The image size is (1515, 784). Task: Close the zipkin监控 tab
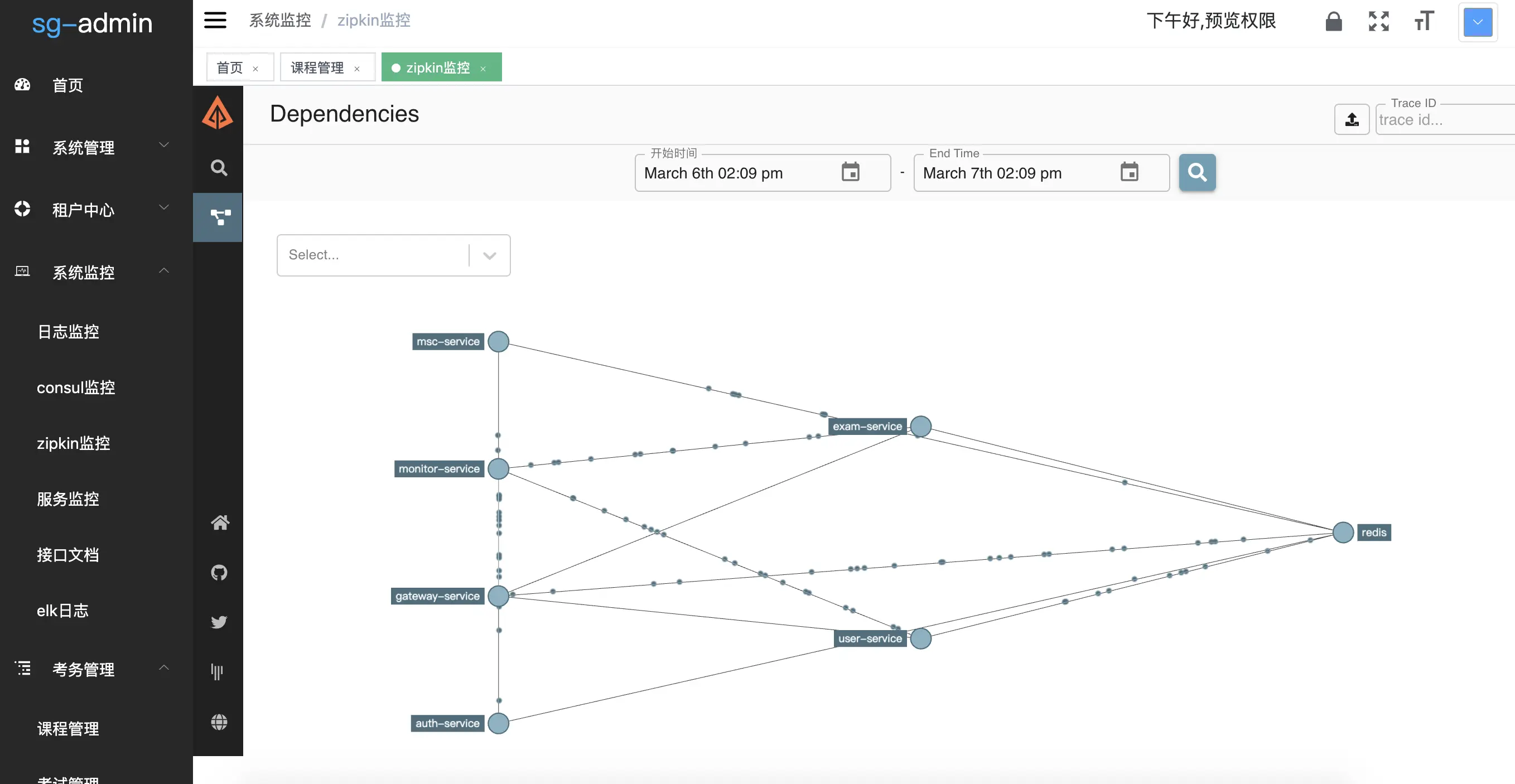(483, 69)
